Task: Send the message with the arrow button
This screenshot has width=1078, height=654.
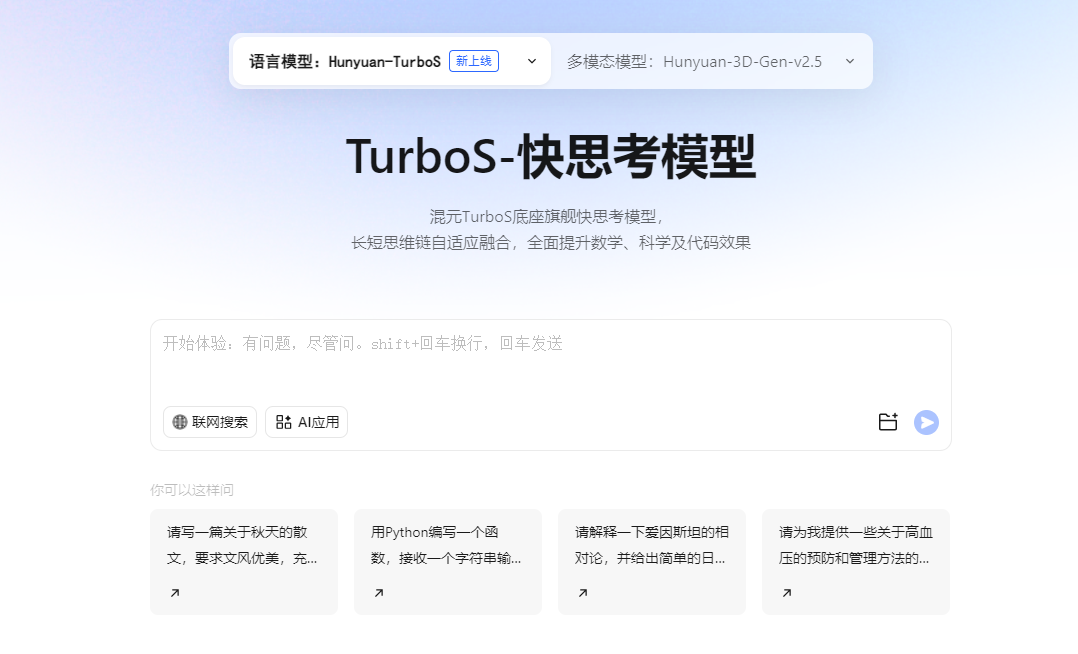Action: pyautogui.click(x=926, y=422)
